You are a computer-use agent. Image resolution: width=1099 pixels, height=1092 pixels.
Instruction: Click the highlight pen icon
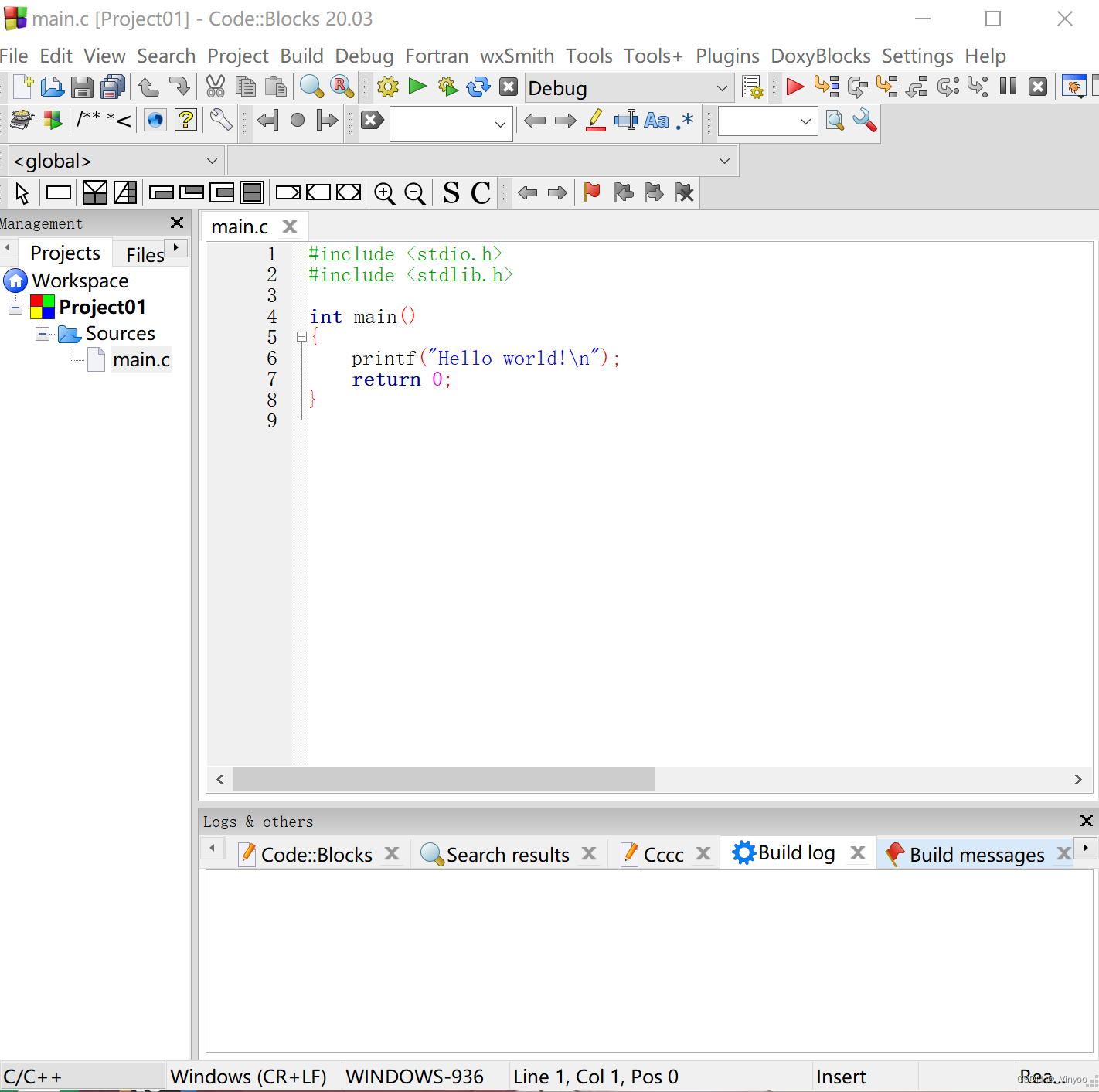pos(595,121)
